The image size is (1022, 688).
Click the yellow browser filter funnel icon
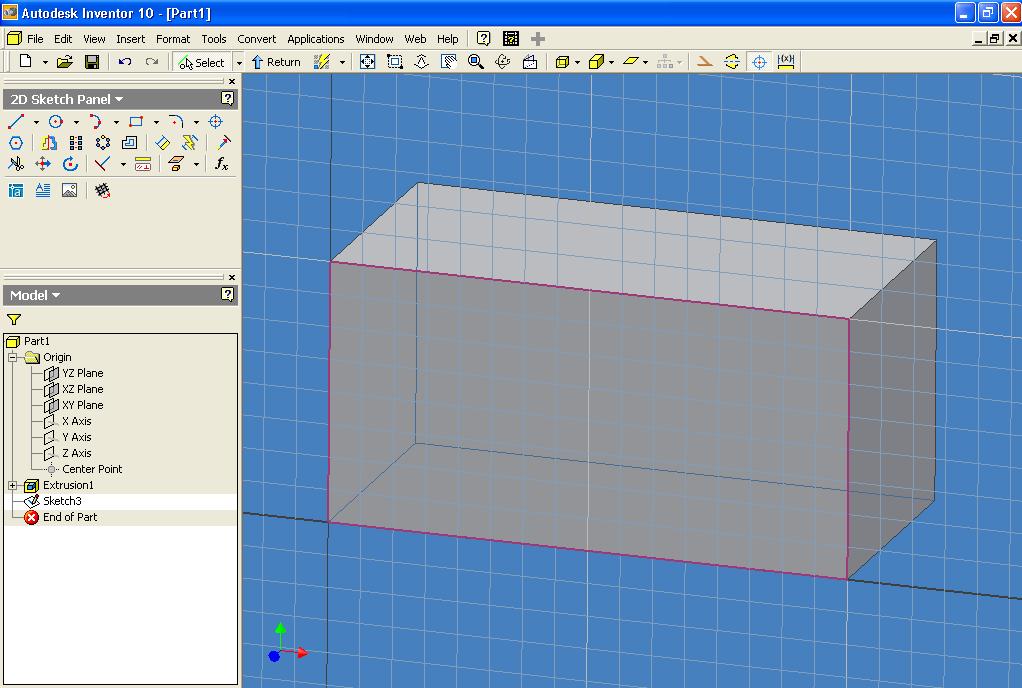(14, 319)
